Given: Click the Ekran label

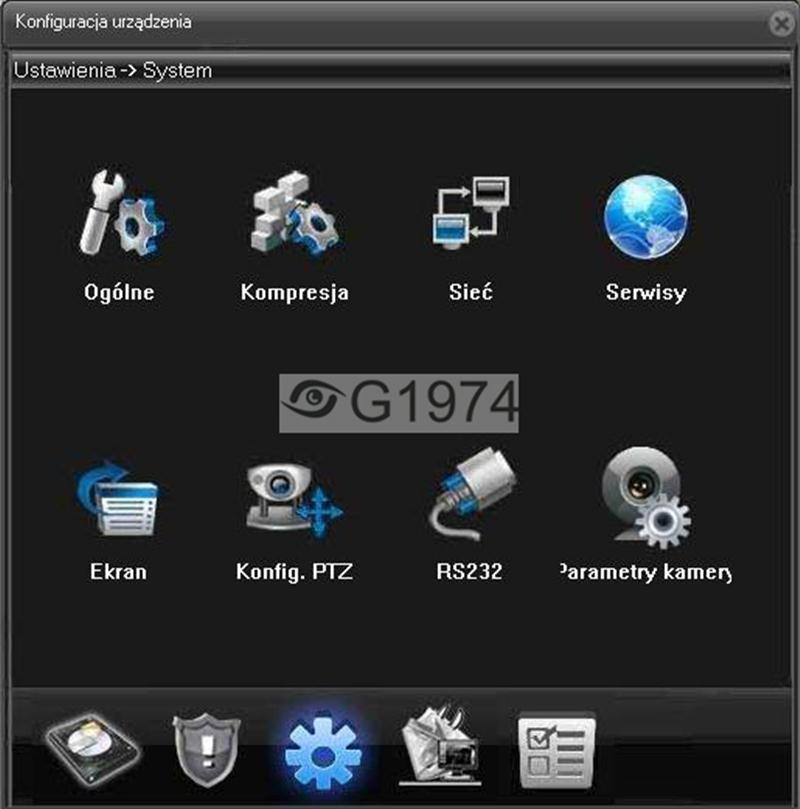Looking at the screenshot, I should tap(118, 572).
